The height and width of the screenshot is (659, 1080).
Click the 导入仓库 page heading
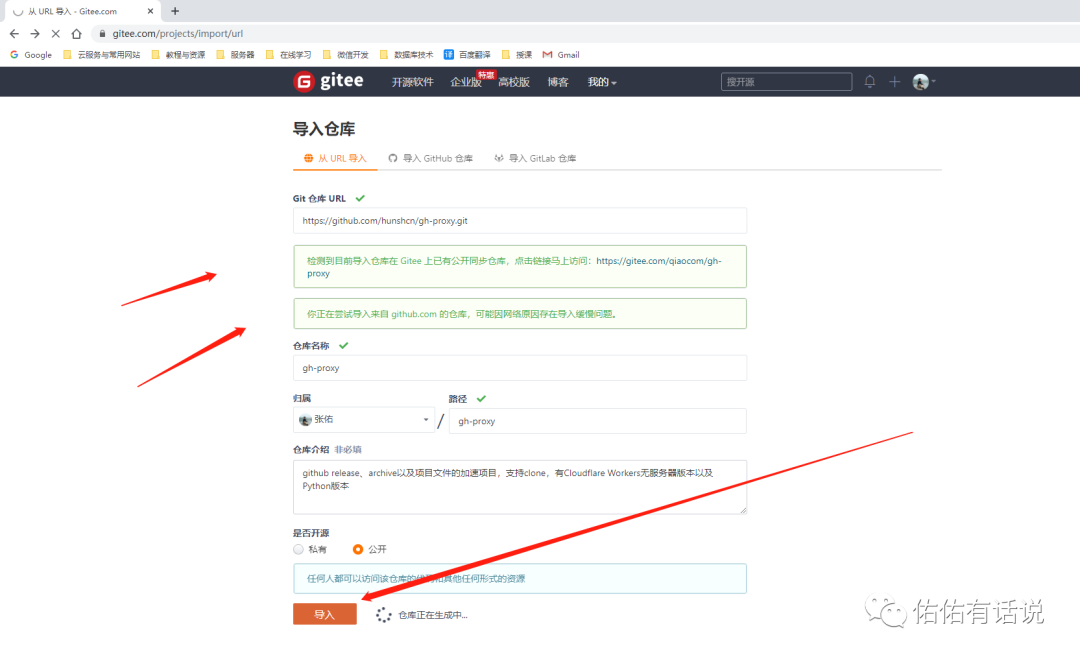point(324,129)
